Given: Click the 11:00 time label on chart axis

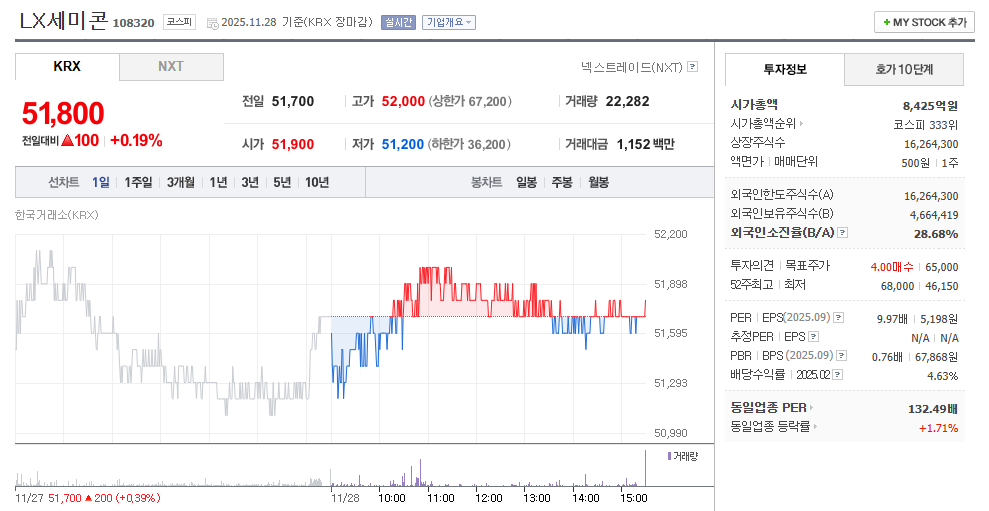Looking at the screenshot, I should [440, 498].
